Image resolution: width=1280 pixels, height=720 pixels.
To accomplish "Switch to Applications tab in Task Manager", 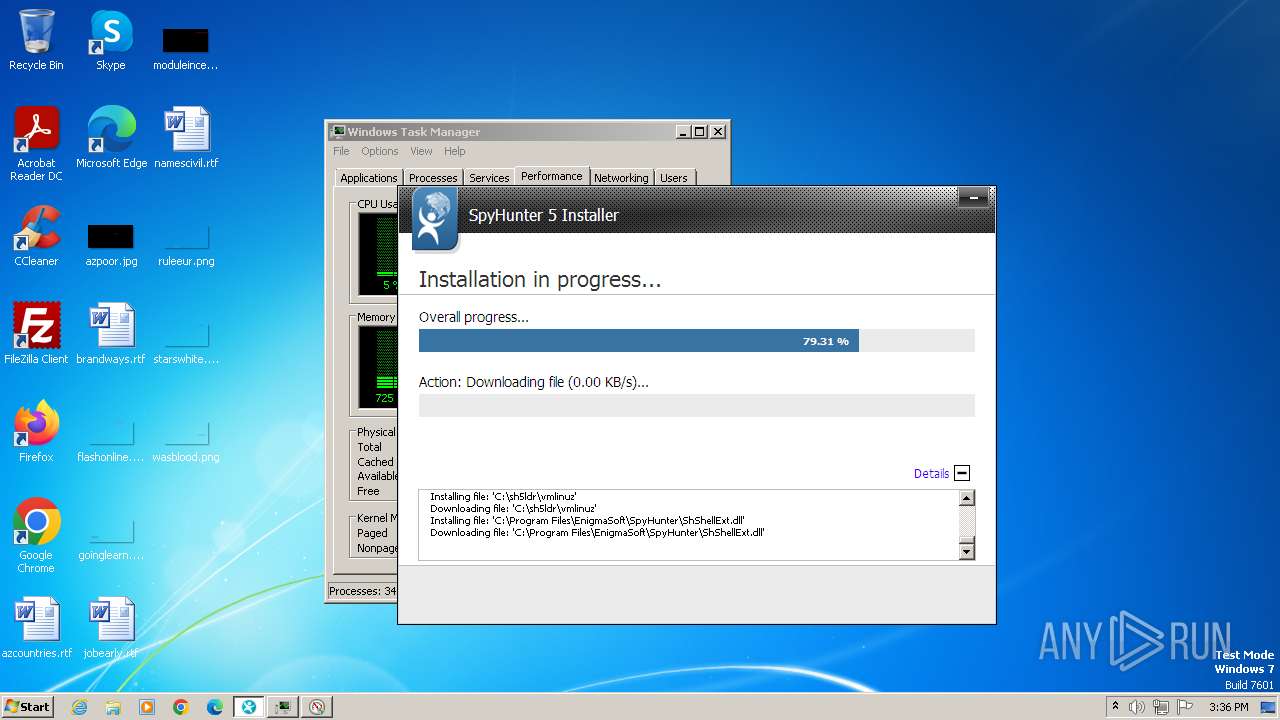I will coord(368,178).
